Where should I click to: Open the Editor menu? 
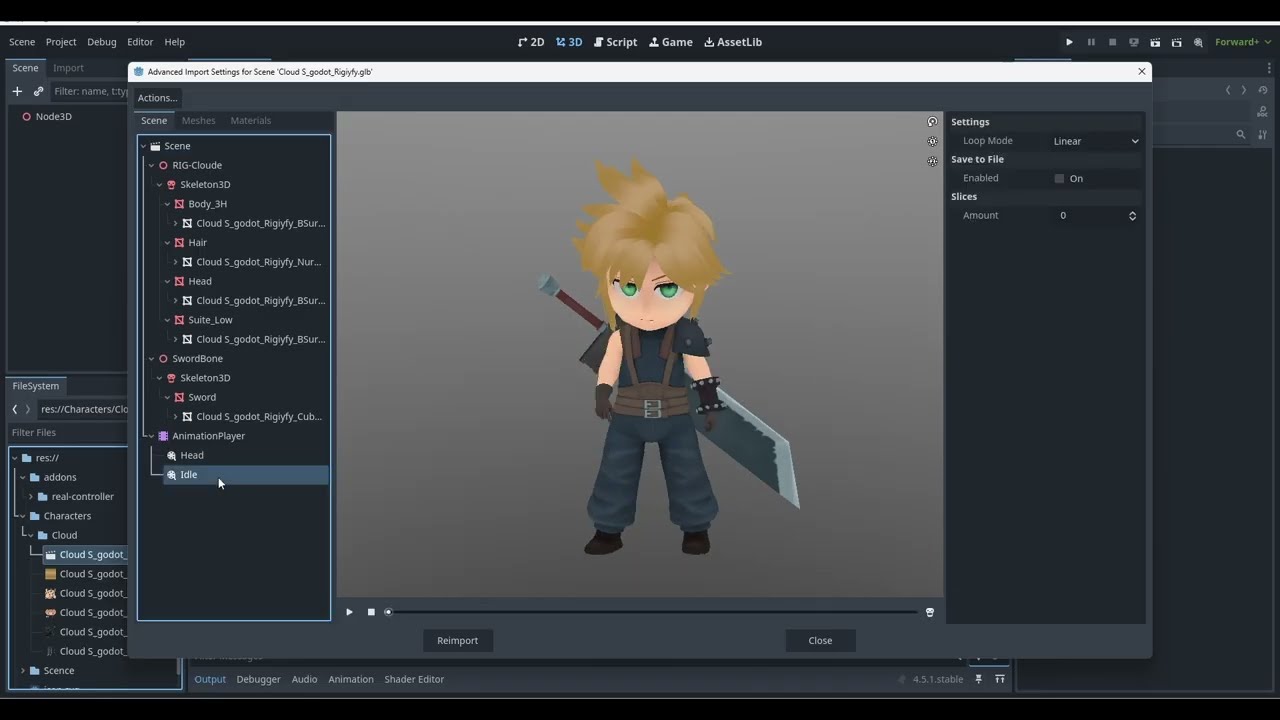click(140, 42)
